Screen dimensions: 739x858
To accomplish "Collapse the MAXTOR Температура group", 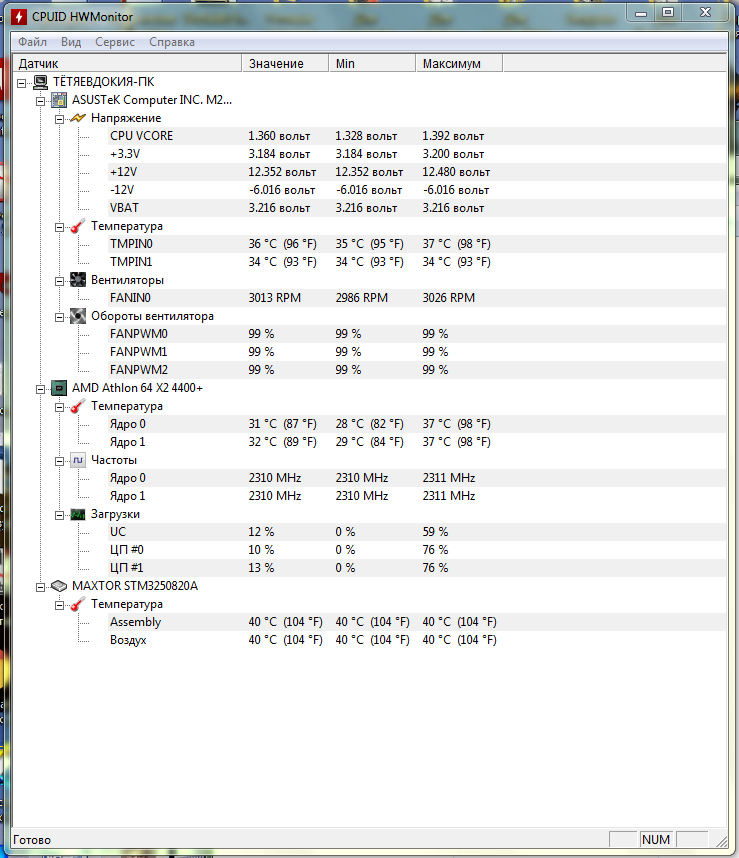I will coord(59,605).
